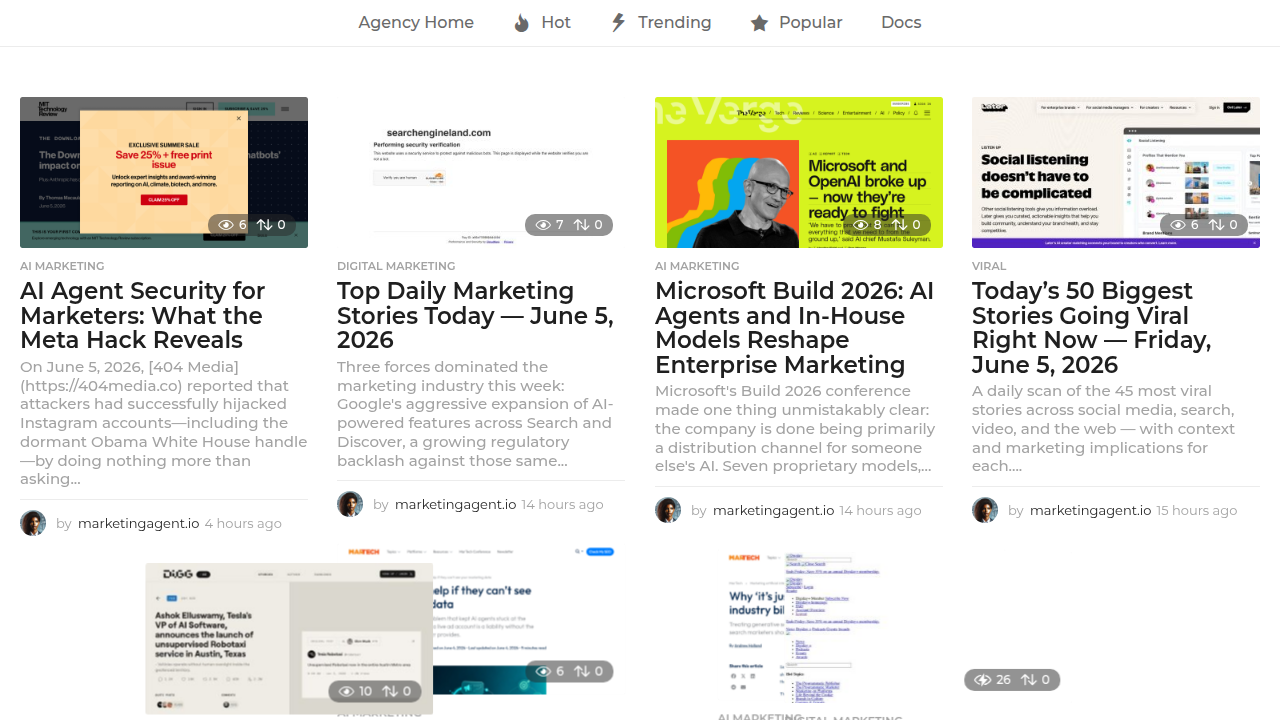Click the excerpt starting A daily scan
This screenshot has width=1280, height=720.
1104,428
